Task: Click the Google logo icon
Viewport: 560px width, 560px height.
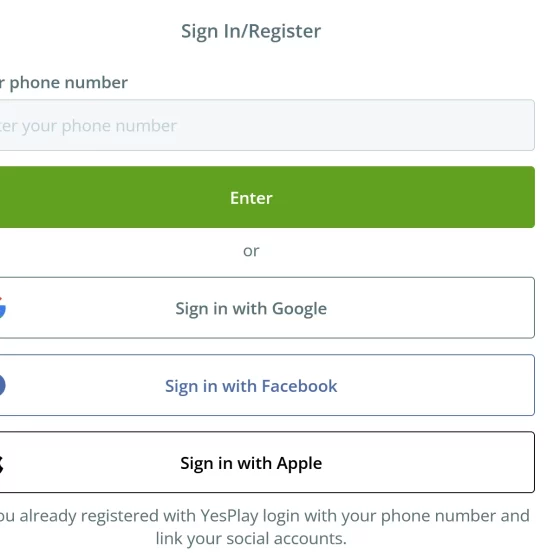Action: pyautogui.click(x=2, y=308)
